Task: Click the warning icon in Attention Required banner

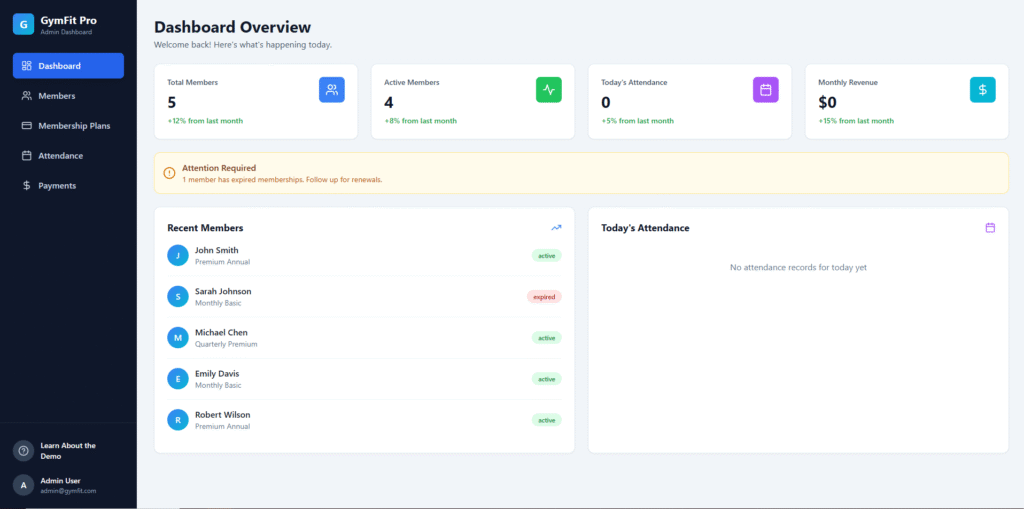Action: pos(169,173)
